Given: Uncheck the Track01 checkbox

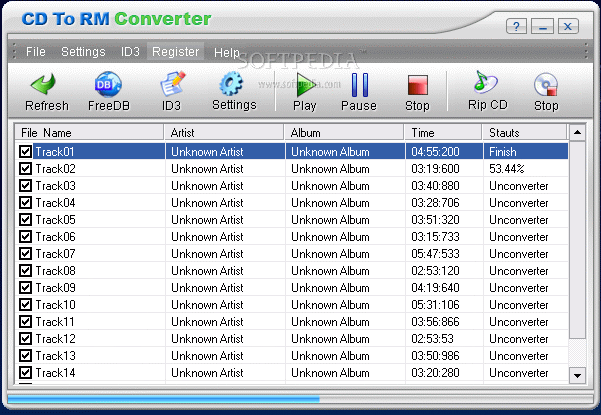Looking at the screenshot, I should (25, 151).
